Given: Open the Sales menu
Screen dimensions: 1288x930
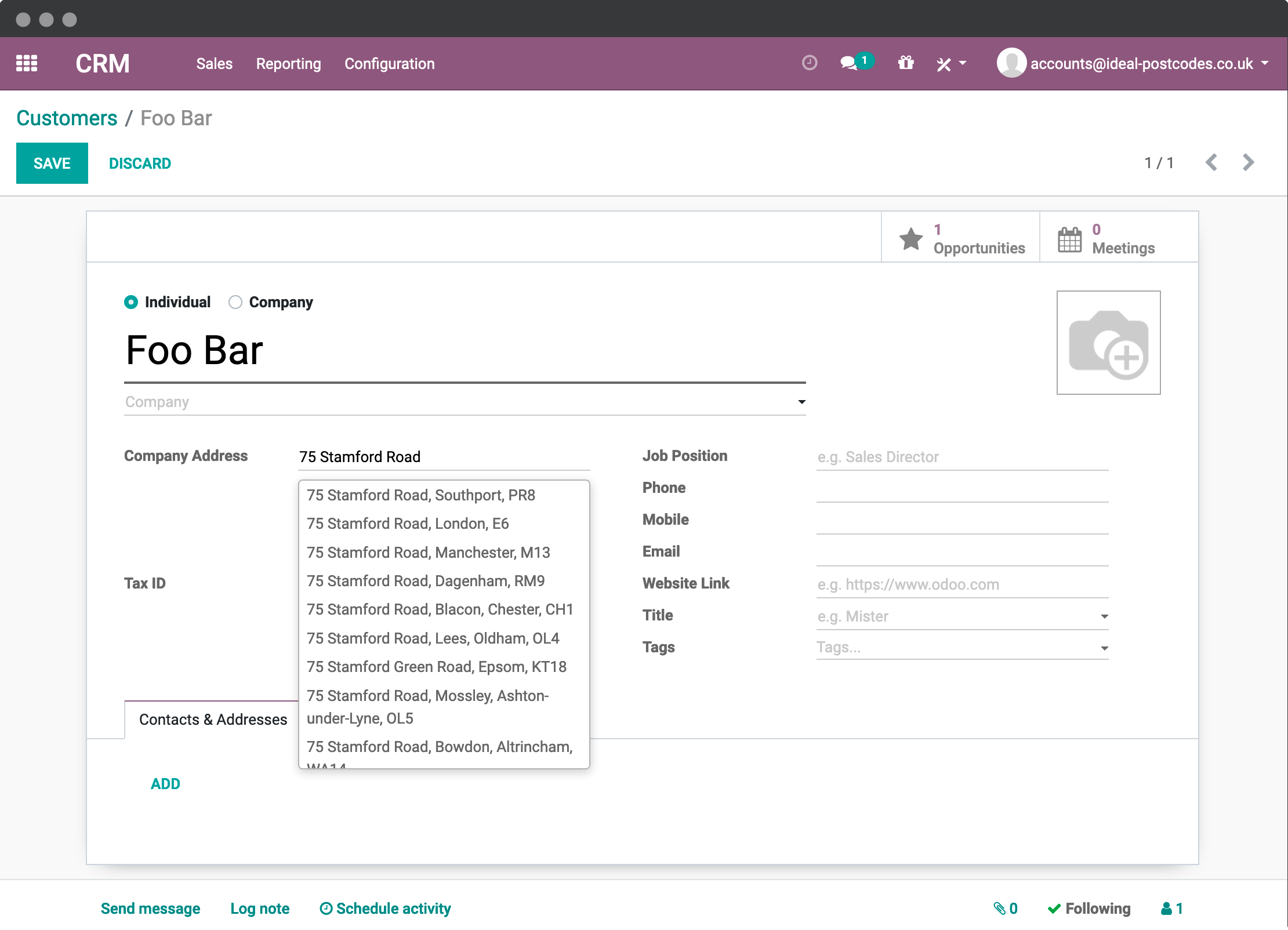Looking at the screenshot, I should [214, 64].
